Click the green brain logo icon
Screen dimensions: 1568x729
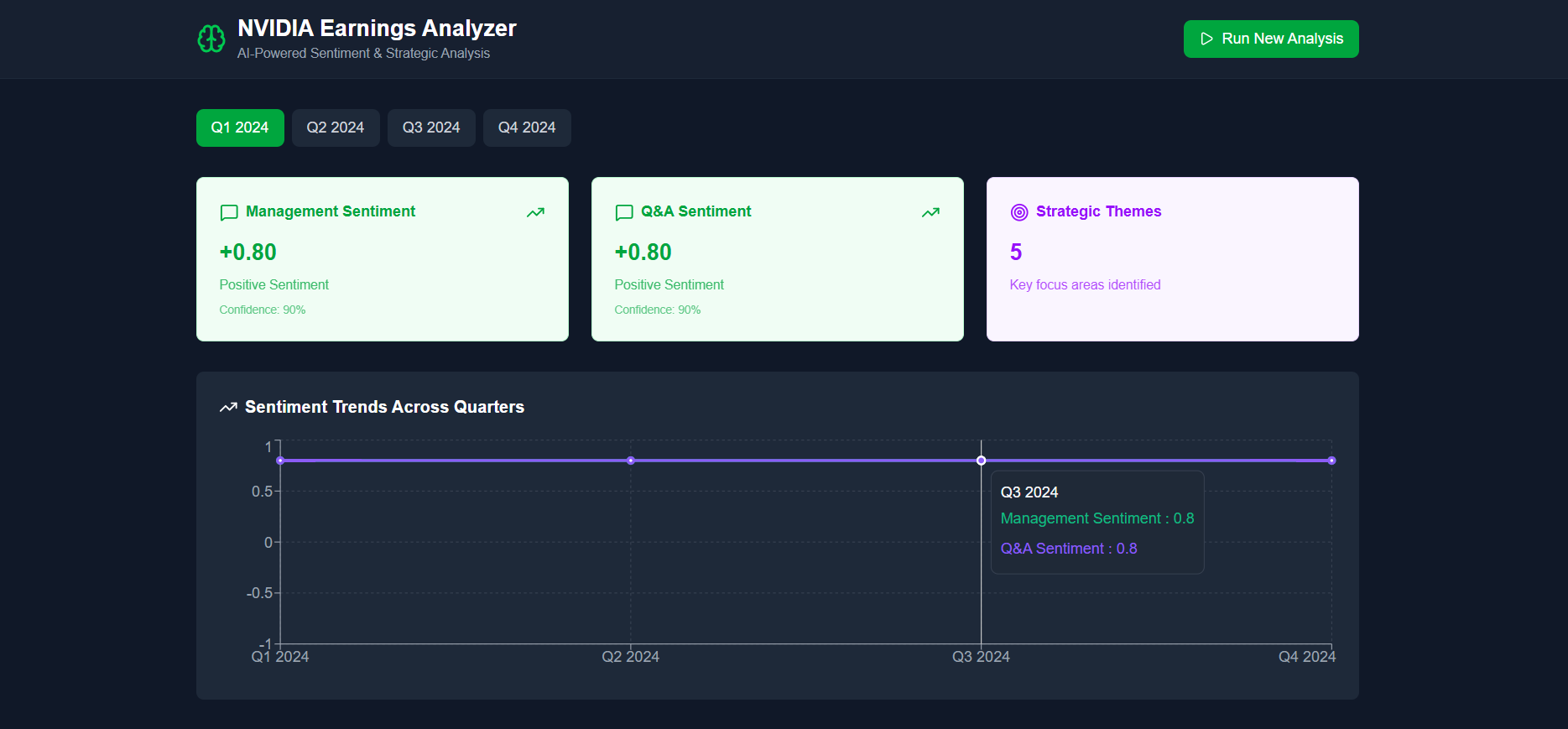pos(211,39)
